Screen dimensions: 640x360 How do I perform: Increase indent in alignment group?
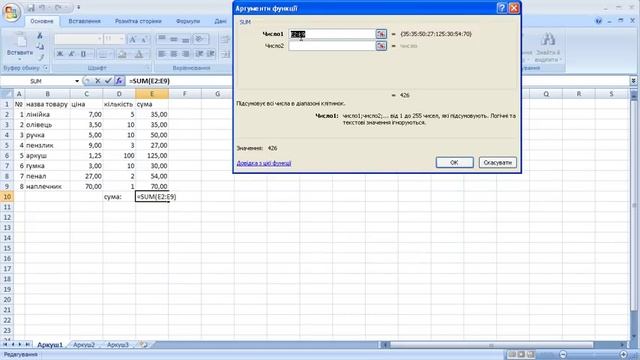(x=211, y=54)
